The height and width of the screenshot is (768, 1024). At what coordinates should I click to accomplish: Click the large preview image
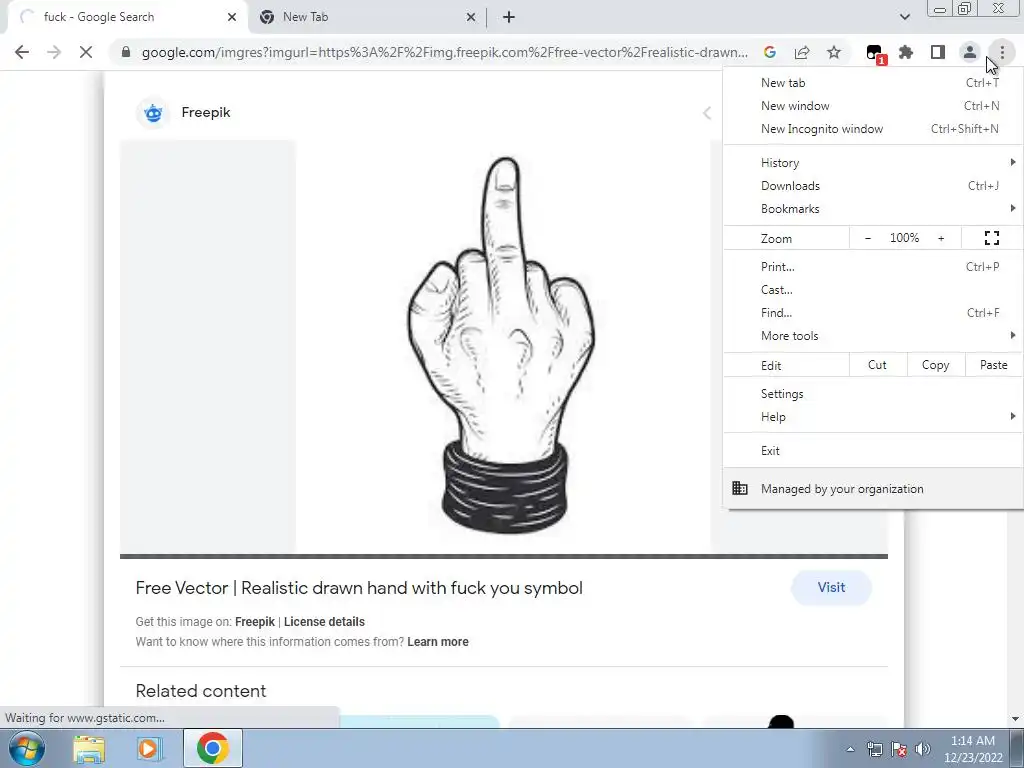[503, 346]
